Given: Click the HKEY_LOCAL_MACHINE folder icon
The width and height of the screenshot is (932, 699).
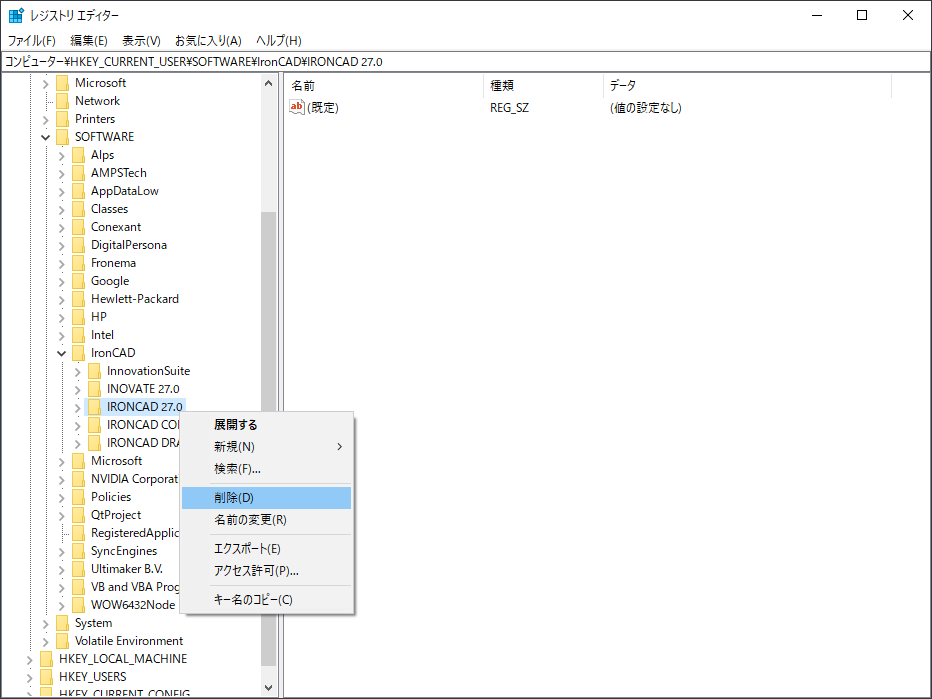Looking at the screenshot, I should (x=46, y=659).
